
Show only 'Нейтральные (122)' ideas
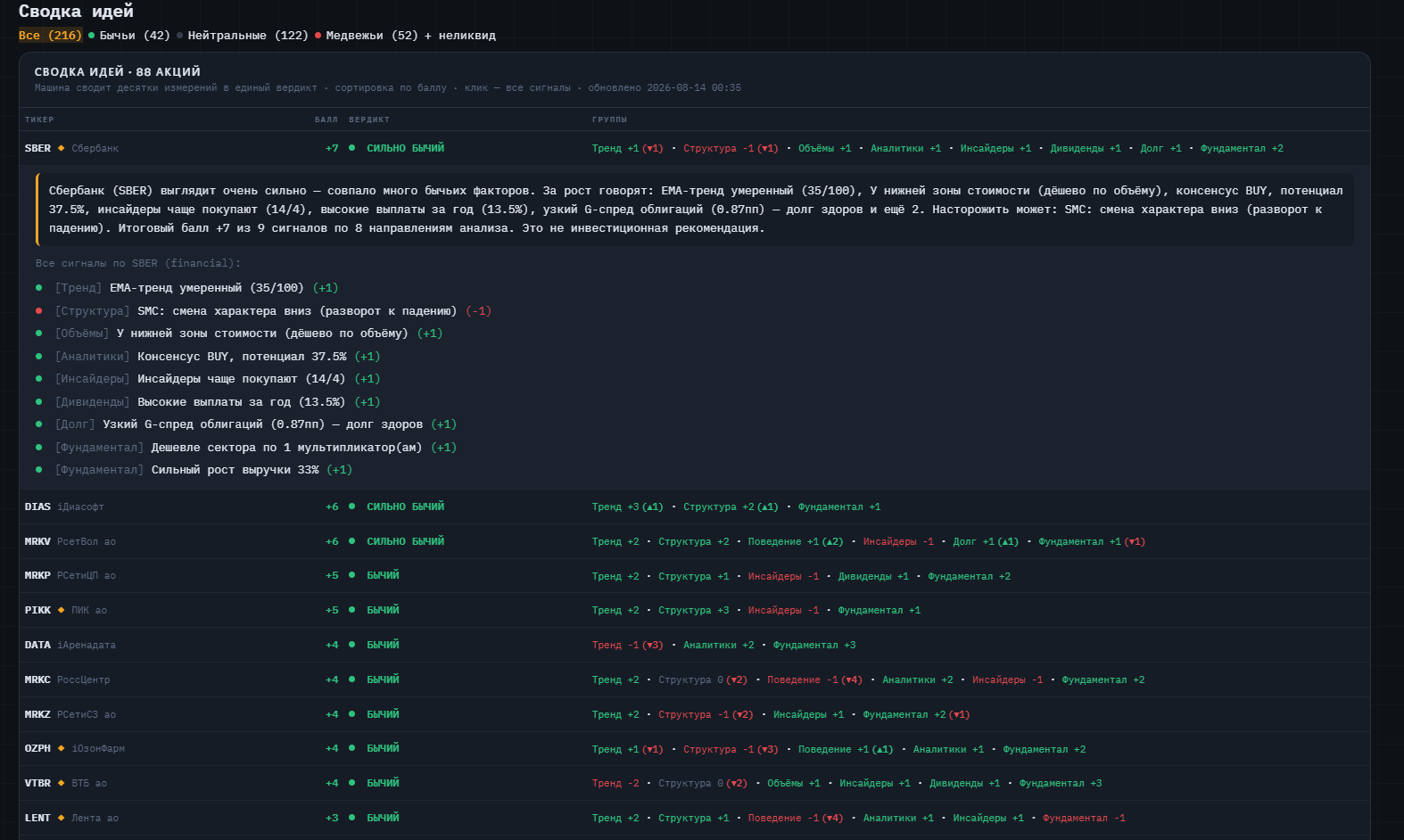243,36
